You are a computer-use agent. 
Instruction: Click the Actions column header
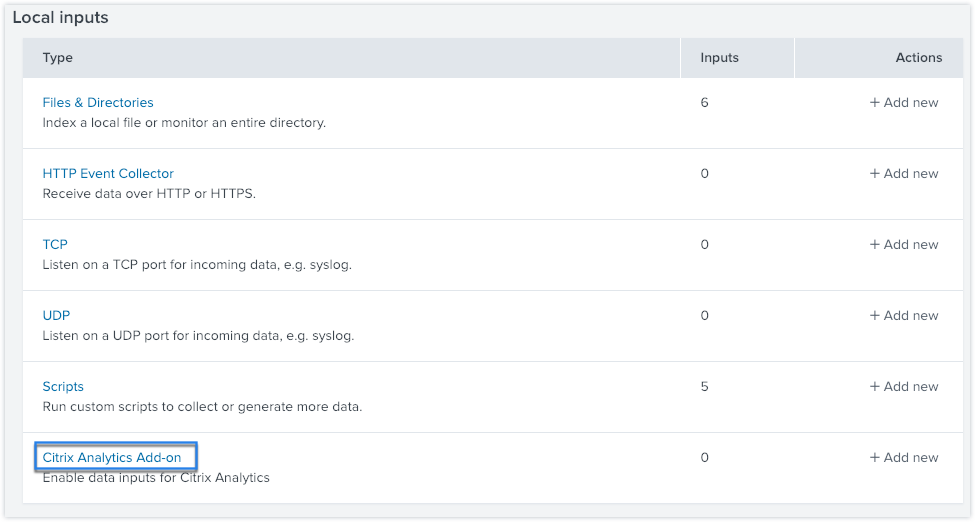pos(918,58)
